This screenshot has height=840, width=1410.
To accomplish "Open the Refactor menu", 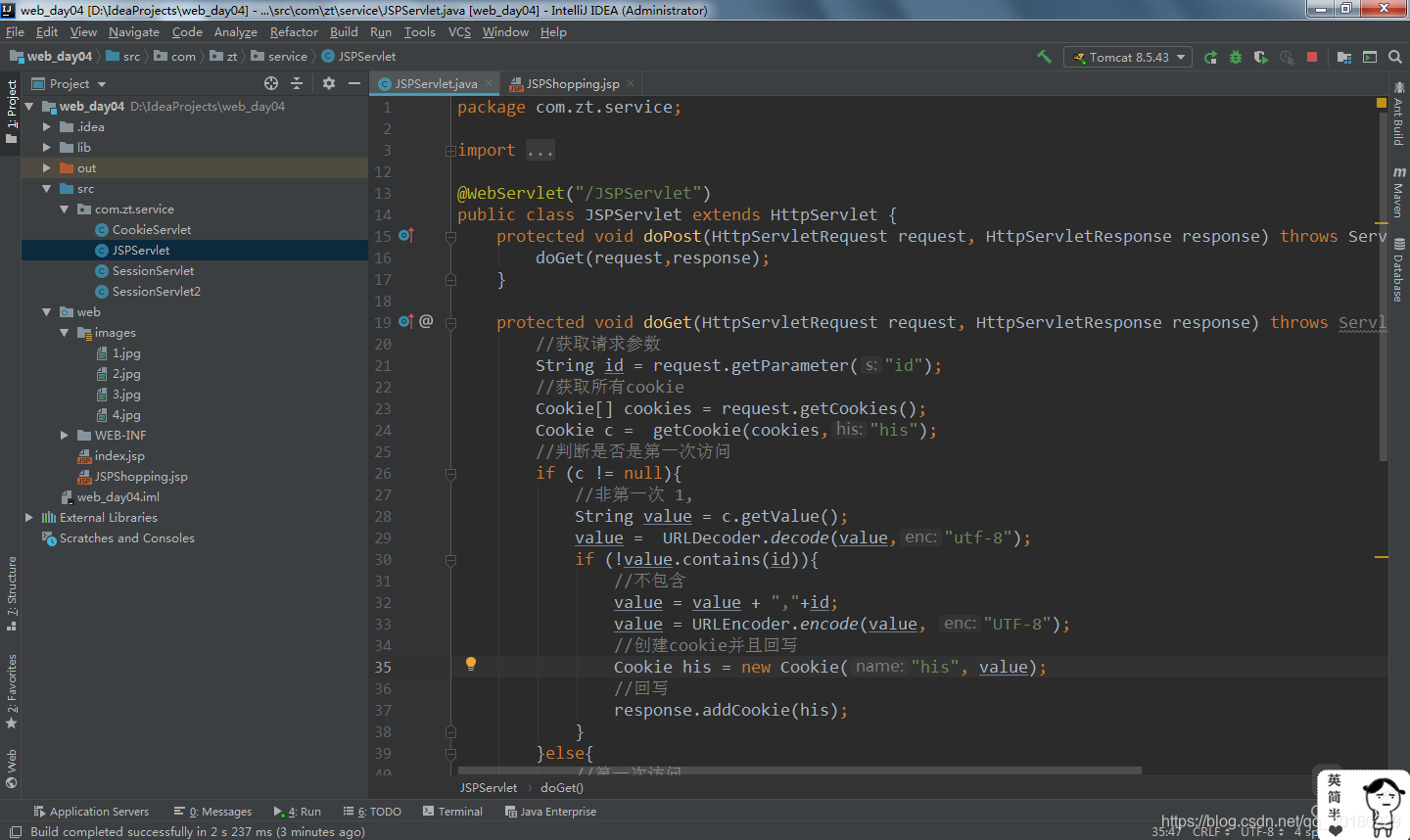I will pyautogui.click(x=294, y=31).
